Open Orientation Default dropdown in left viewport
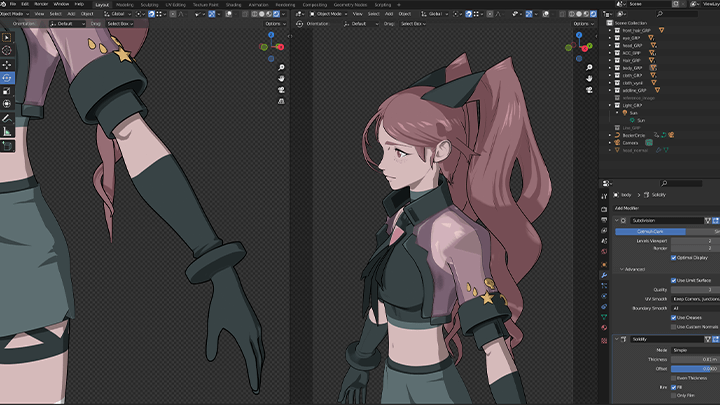This screenshot has height=405, width=720. (x=68, y=23)
